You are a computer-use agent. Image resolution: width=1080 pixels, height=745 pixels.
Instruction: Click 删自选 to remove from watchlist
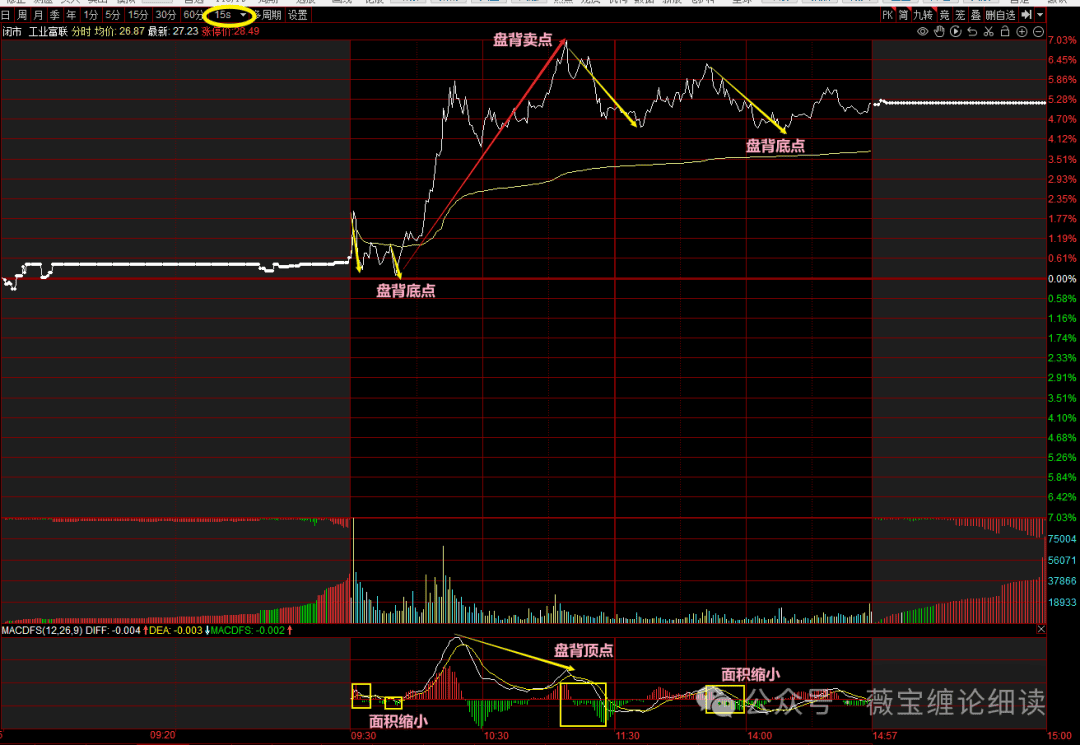[x=1001, y=14]
